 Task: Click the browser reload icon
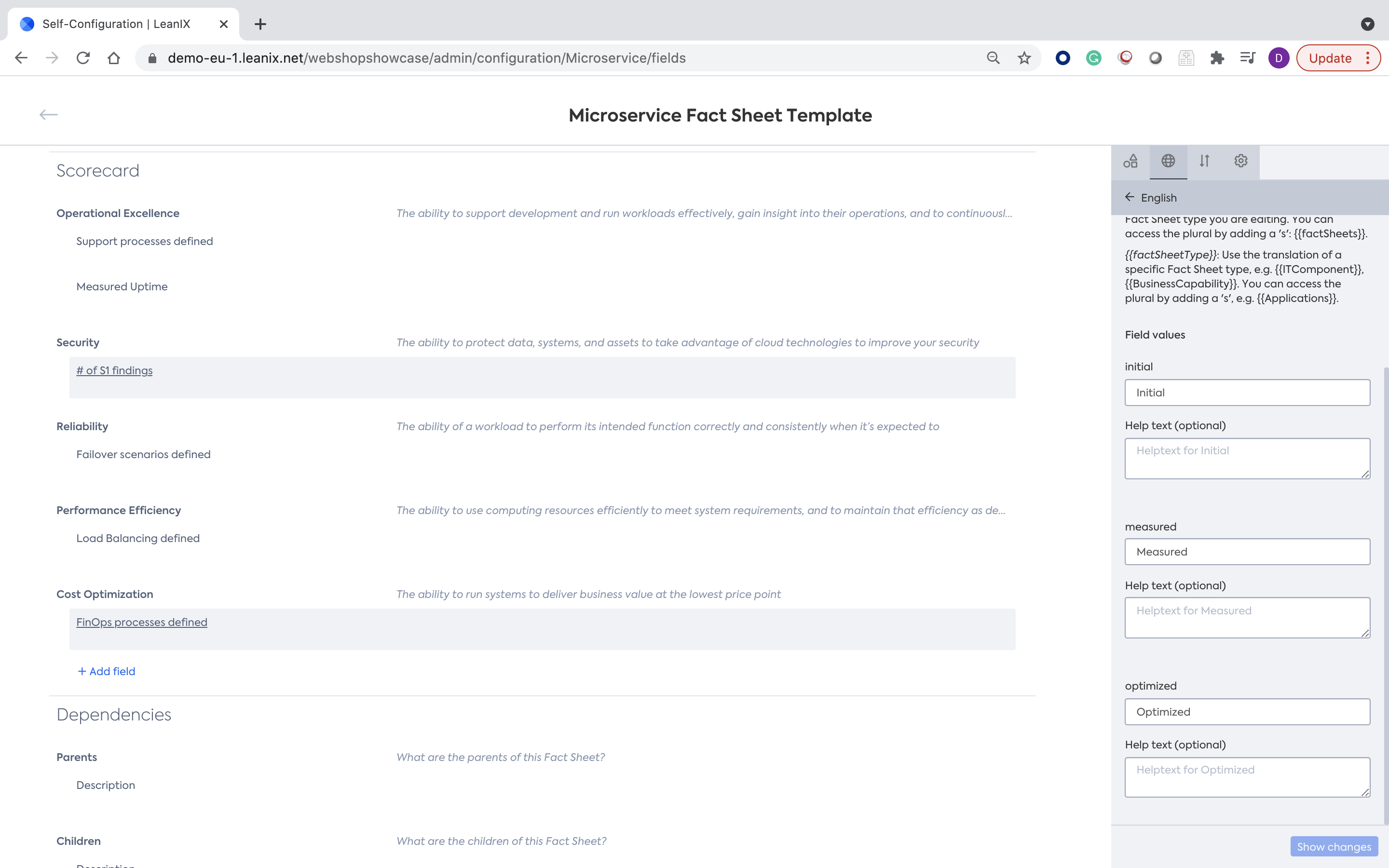coord(83,58)
